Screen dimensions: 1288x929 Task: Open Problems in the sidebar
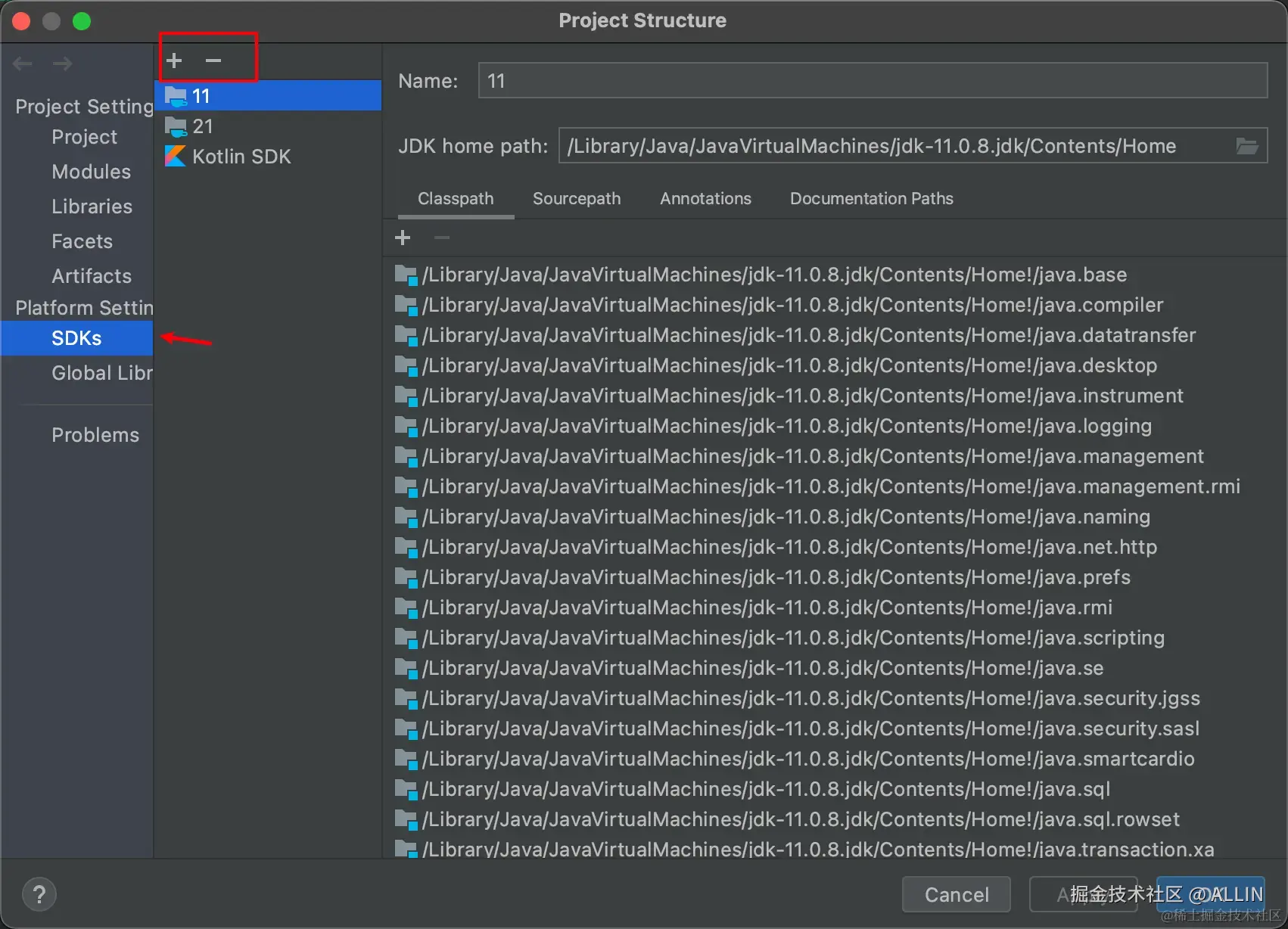[x=95, y=435]
